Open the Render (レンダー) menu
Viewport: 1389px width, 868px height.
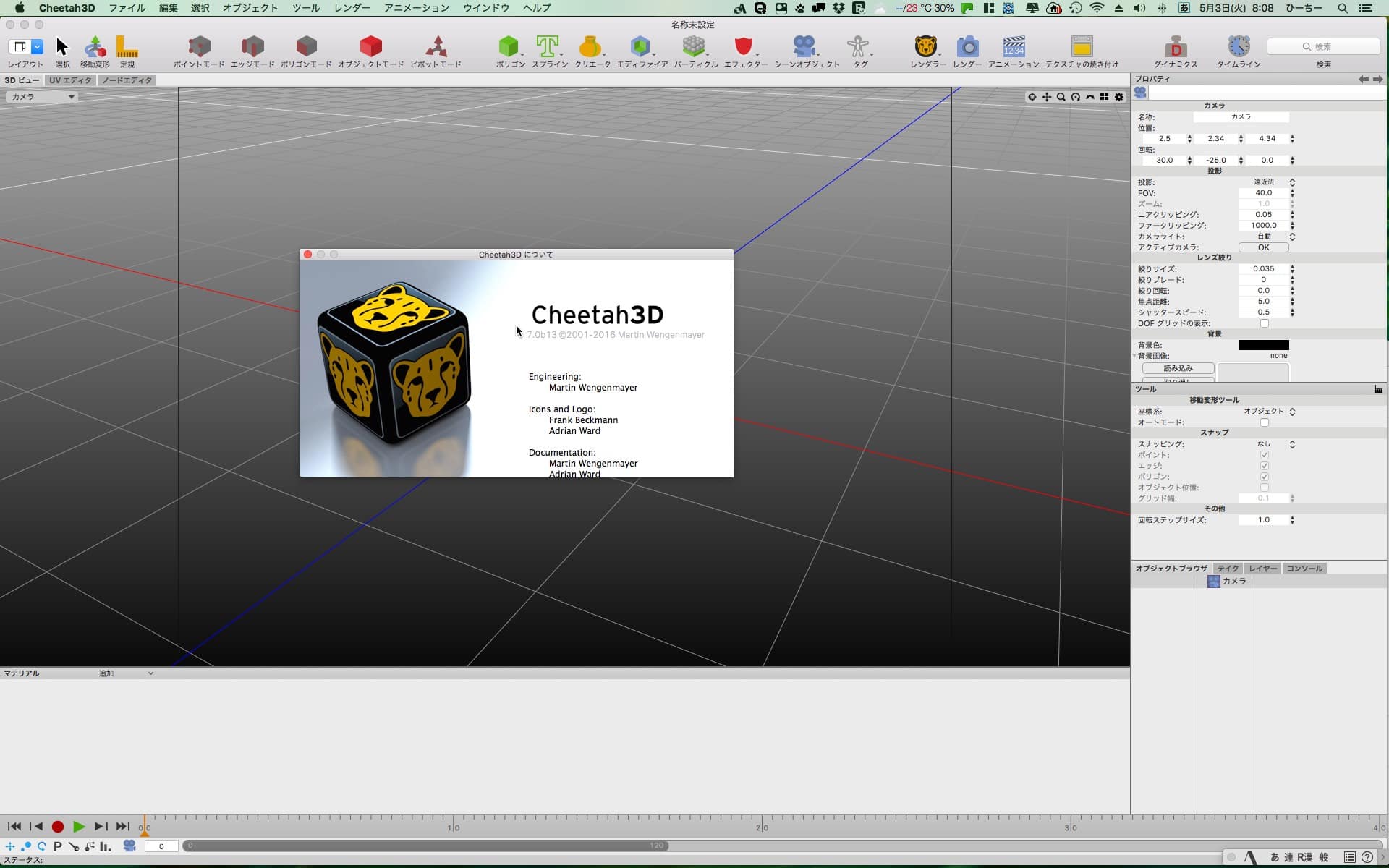coord(352,8)
